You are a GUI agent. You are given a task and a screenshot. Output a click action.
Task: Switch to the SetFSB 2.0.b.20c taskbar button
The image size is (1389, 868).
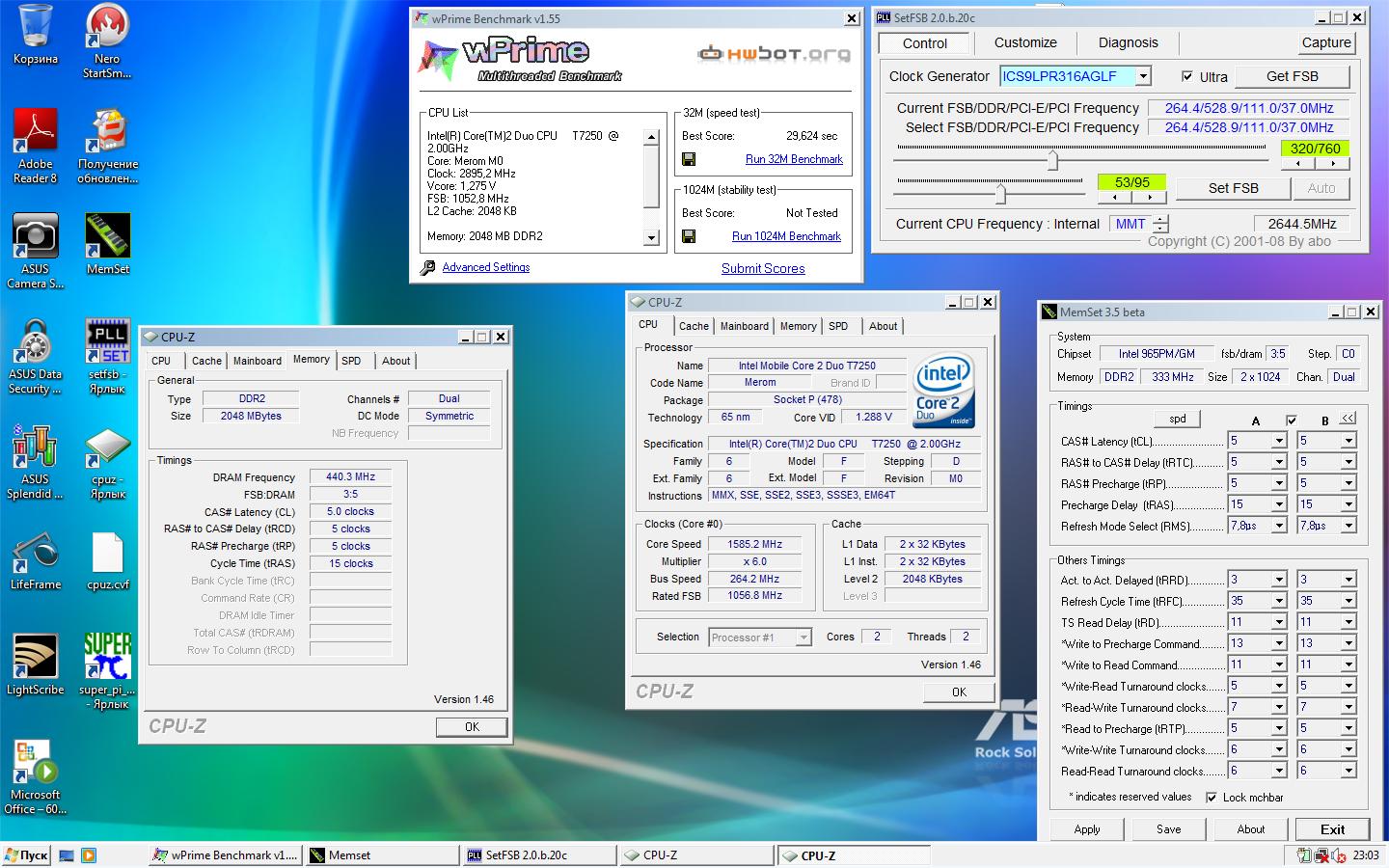(539, 855)
